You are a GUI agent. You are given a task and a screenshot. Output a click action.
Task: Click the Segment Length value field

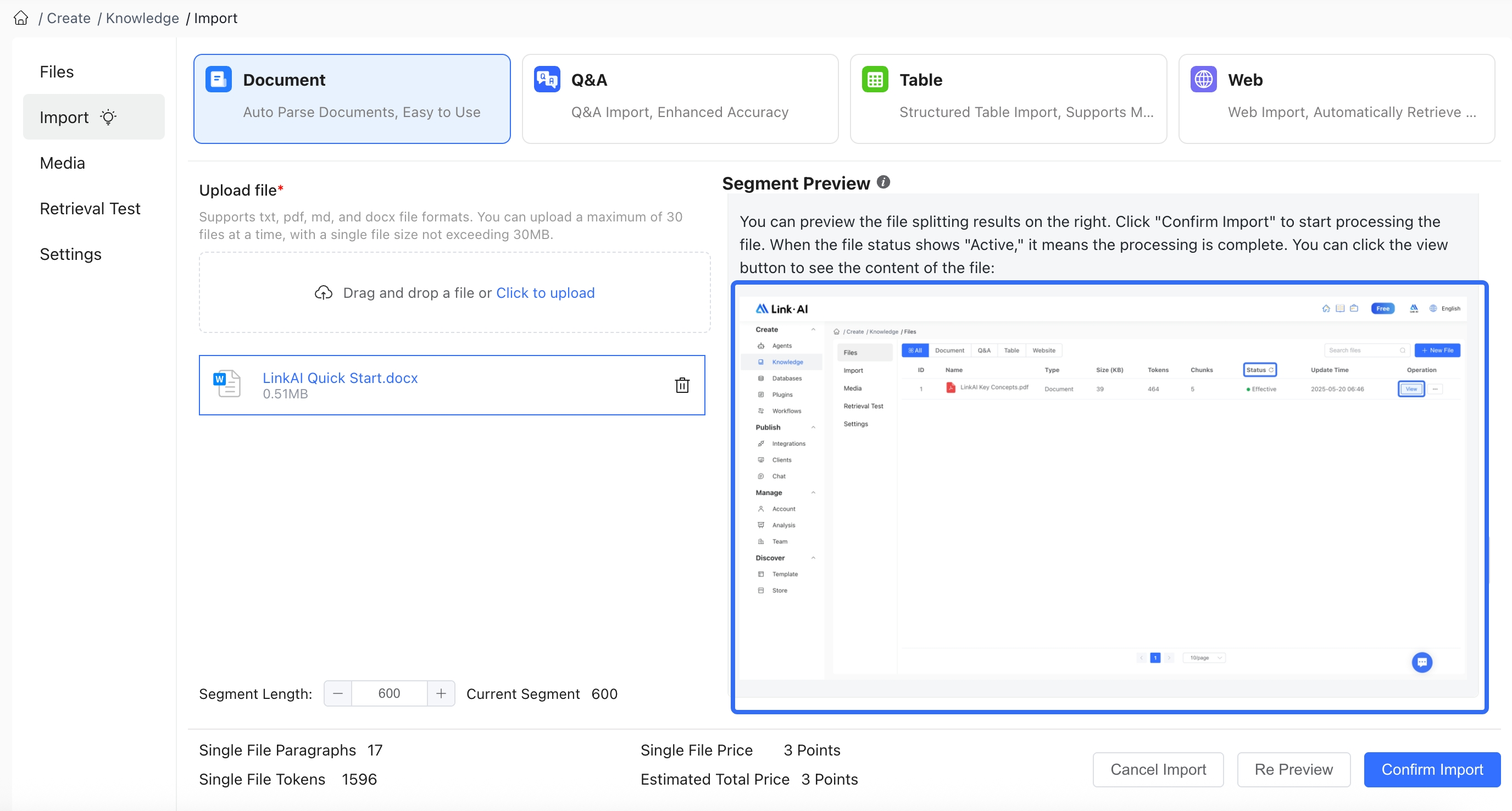click(389, 693)
